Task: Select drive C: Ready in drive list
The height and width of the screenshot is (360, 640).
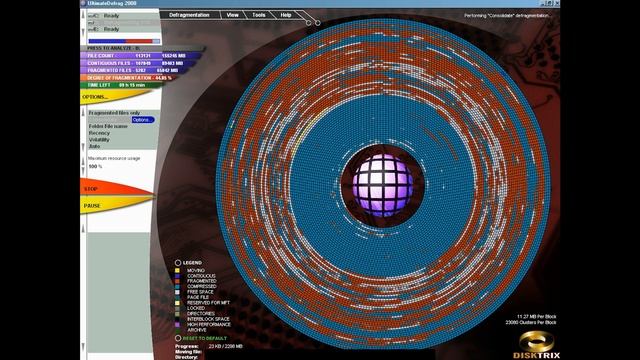Action: (123, 16)
